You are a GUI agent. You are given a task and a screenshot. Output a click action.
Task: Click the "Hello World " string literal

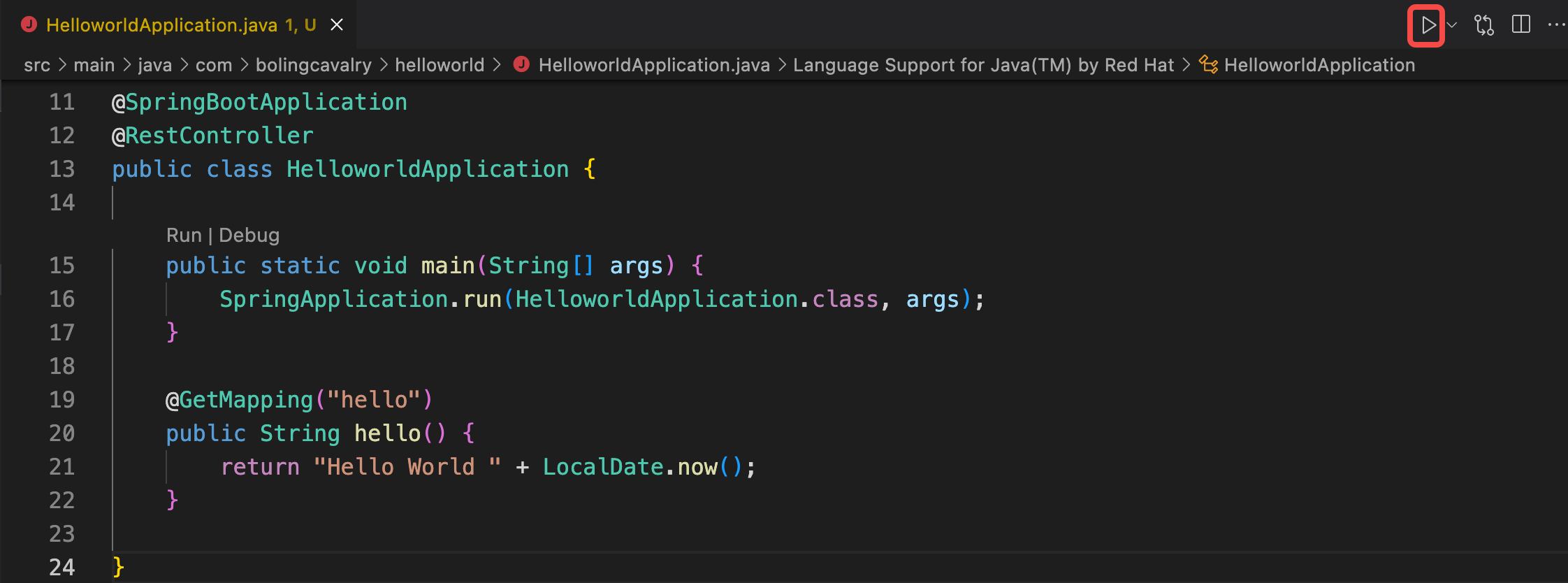tap(407, 467)
